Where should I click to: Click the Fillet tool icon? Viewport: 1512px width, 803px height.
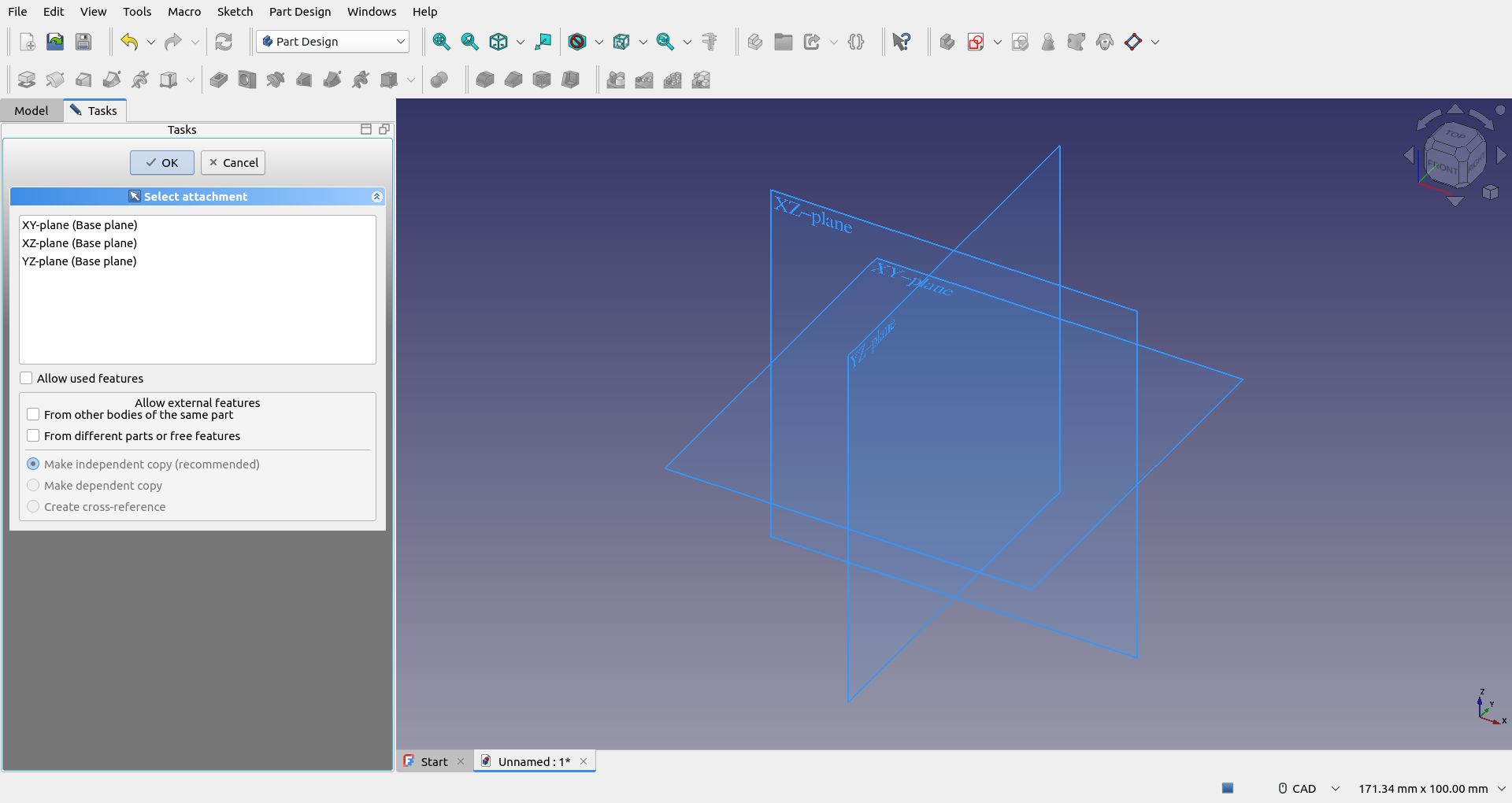[485, 80]
